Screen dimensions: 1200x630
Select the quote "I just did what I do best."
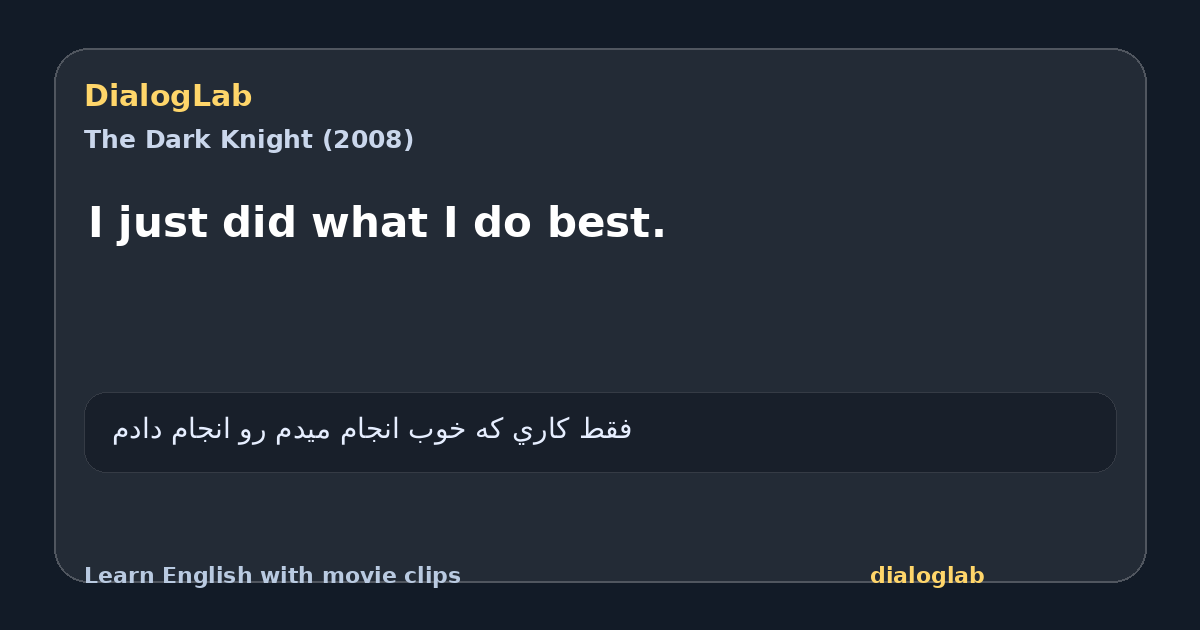[x=377, y=223]
